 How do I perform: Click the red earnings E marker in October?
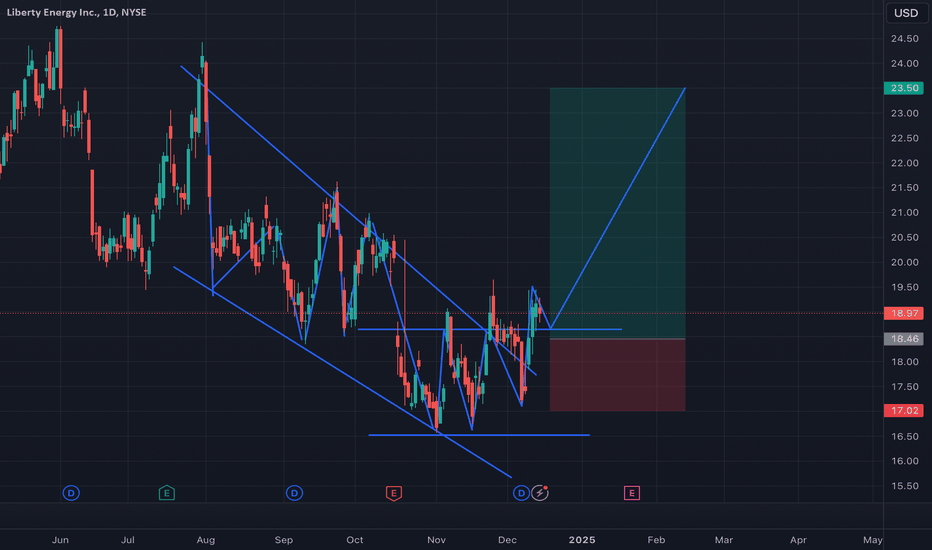pos(393,493)
